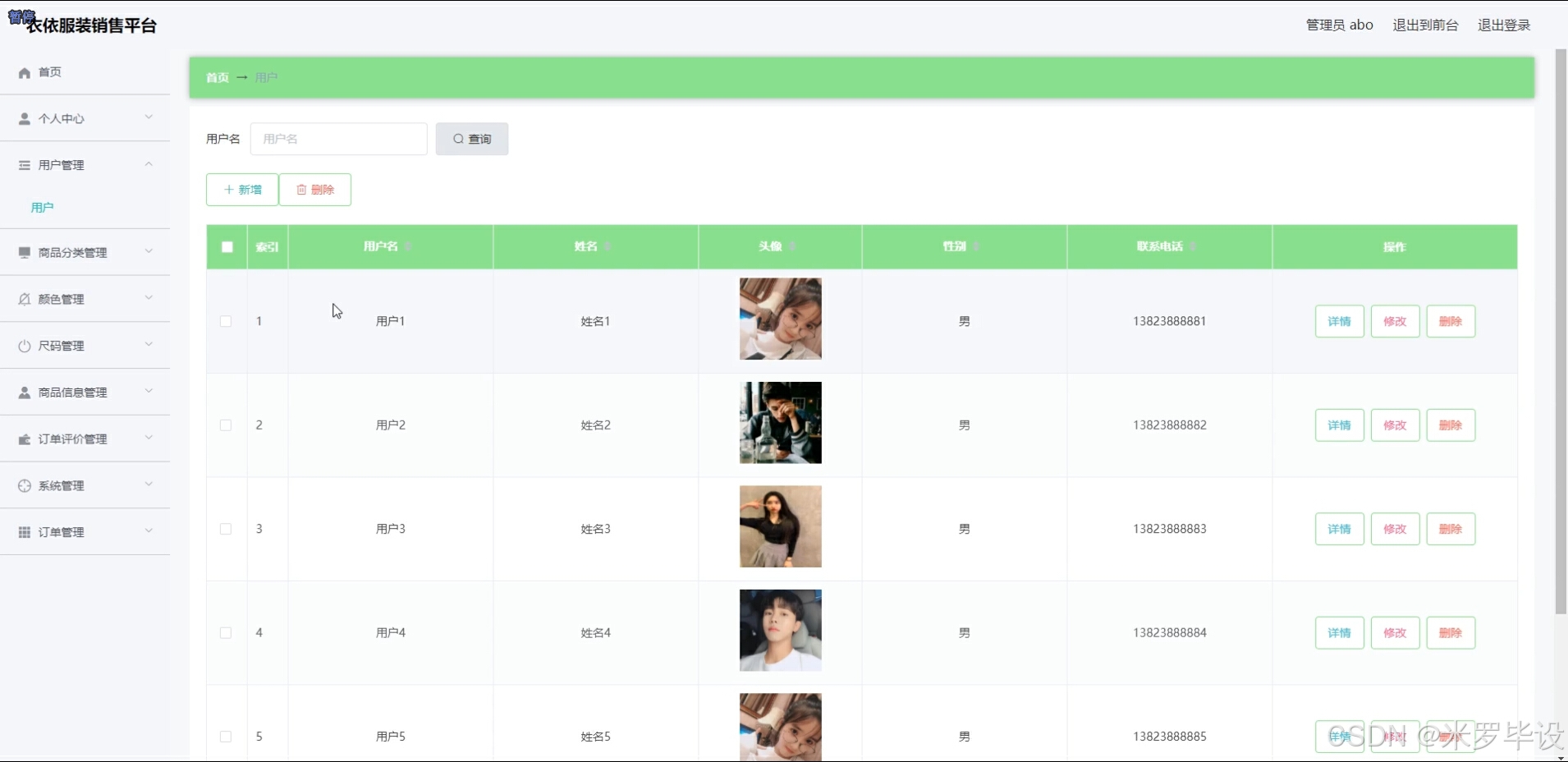Expand the 尺码管理 chevron

point(149,345)
